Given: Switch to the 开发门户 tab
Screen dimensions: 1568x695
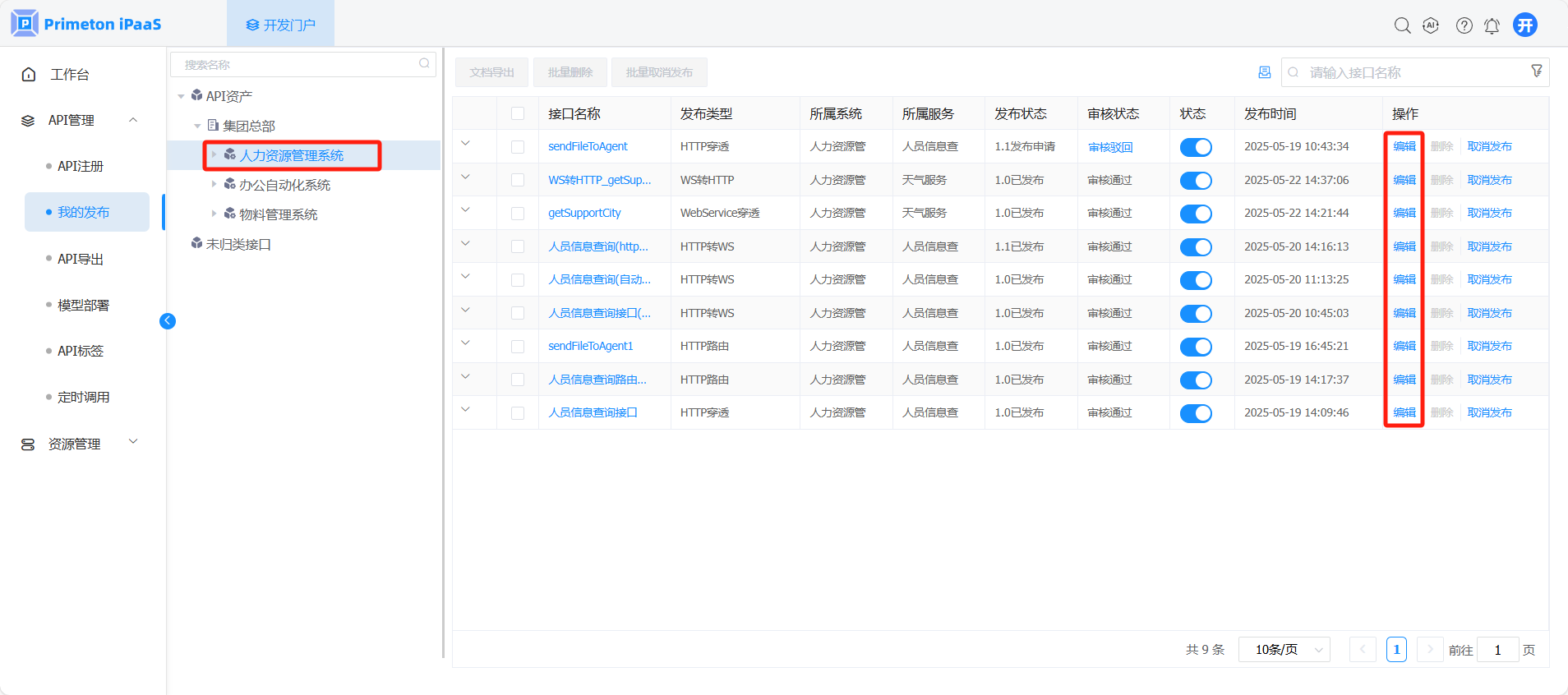Looking at the screenshot, I should coord(280,25).
